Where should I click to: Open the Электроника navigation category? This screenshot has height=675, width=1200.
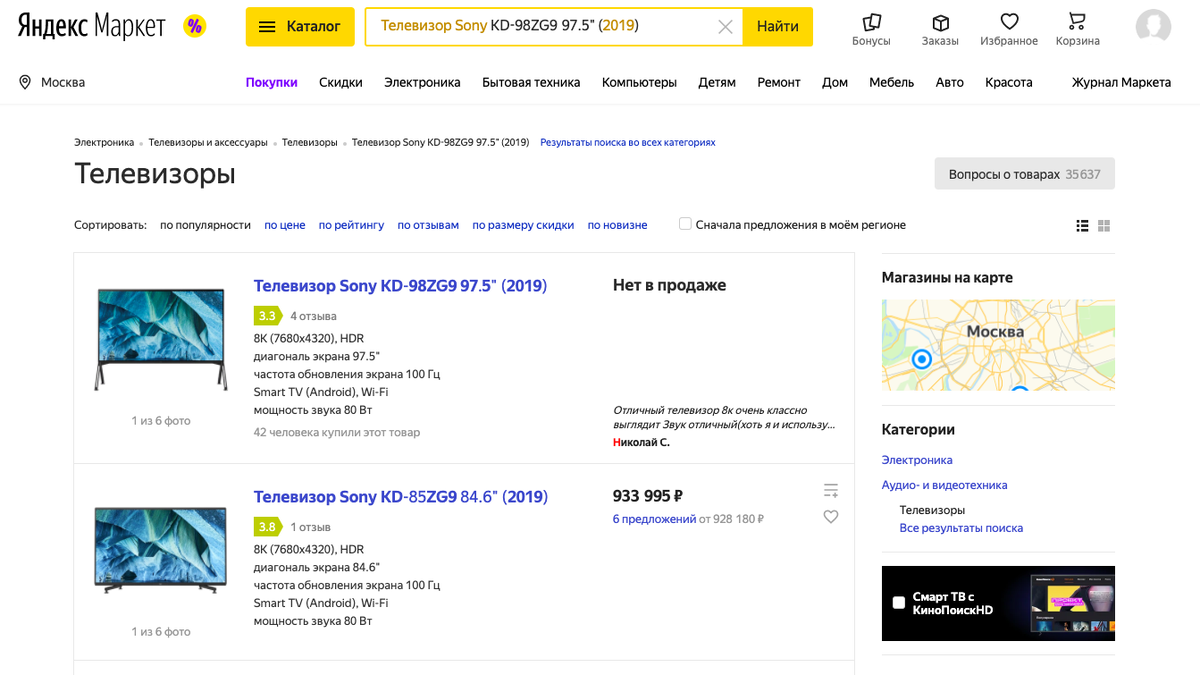pyautogui.click(x=422, y=82)
